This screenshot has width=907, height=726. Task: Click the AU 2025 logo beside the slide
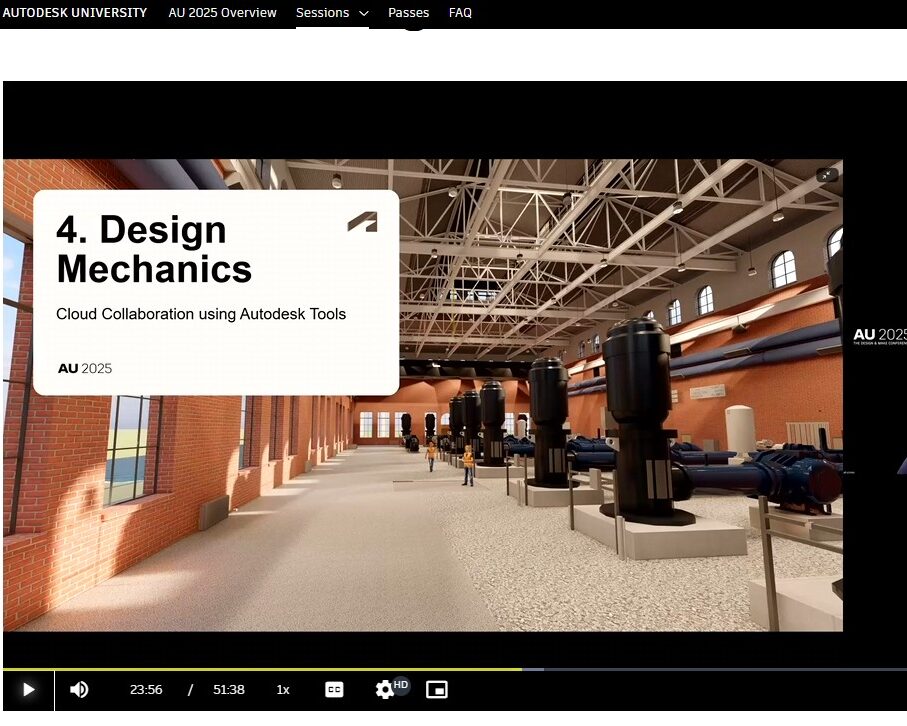coord(879,336)
